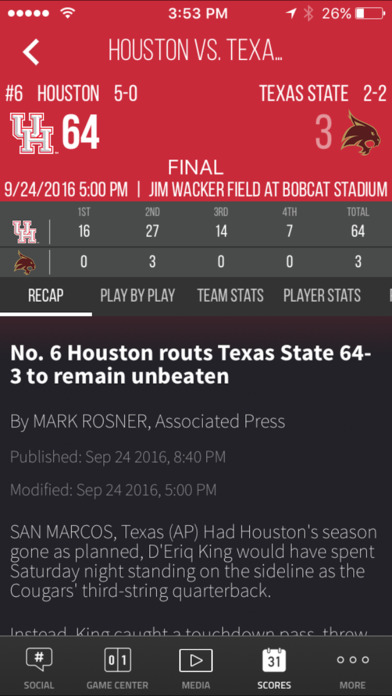Image resolution: width=392 pixels, height=696 pixels.
Task: Tap the article headline about Houston rout
Action: 191,365
